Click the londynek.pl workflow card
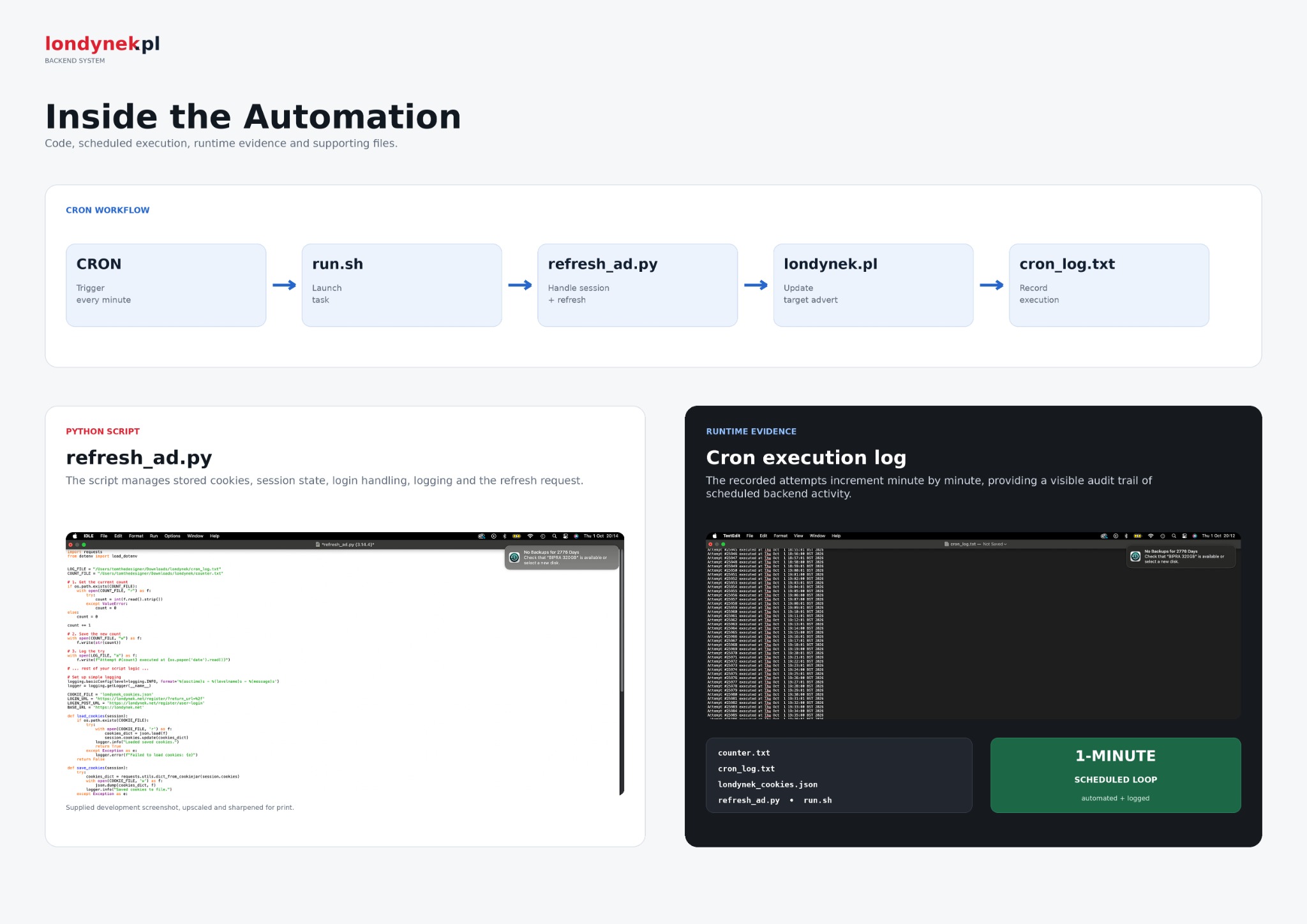The image size is (1307, 924). tap(873, 285)
